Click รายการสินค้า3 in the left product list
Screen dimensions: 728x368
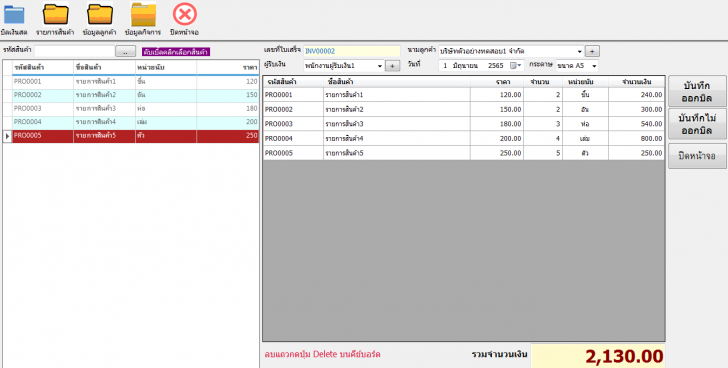(96, 109)
